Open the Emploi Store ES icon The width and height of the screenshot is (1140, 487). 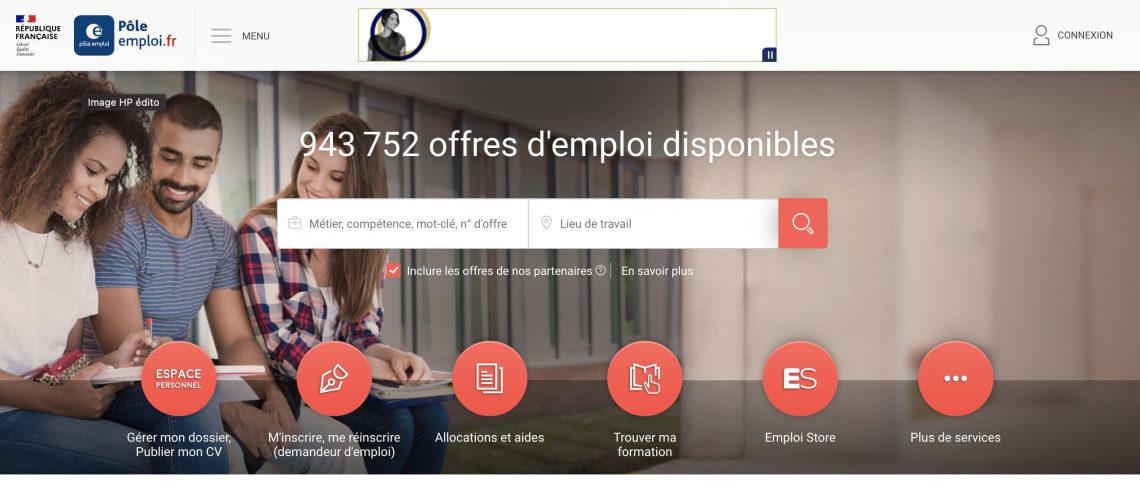point(800,378)
